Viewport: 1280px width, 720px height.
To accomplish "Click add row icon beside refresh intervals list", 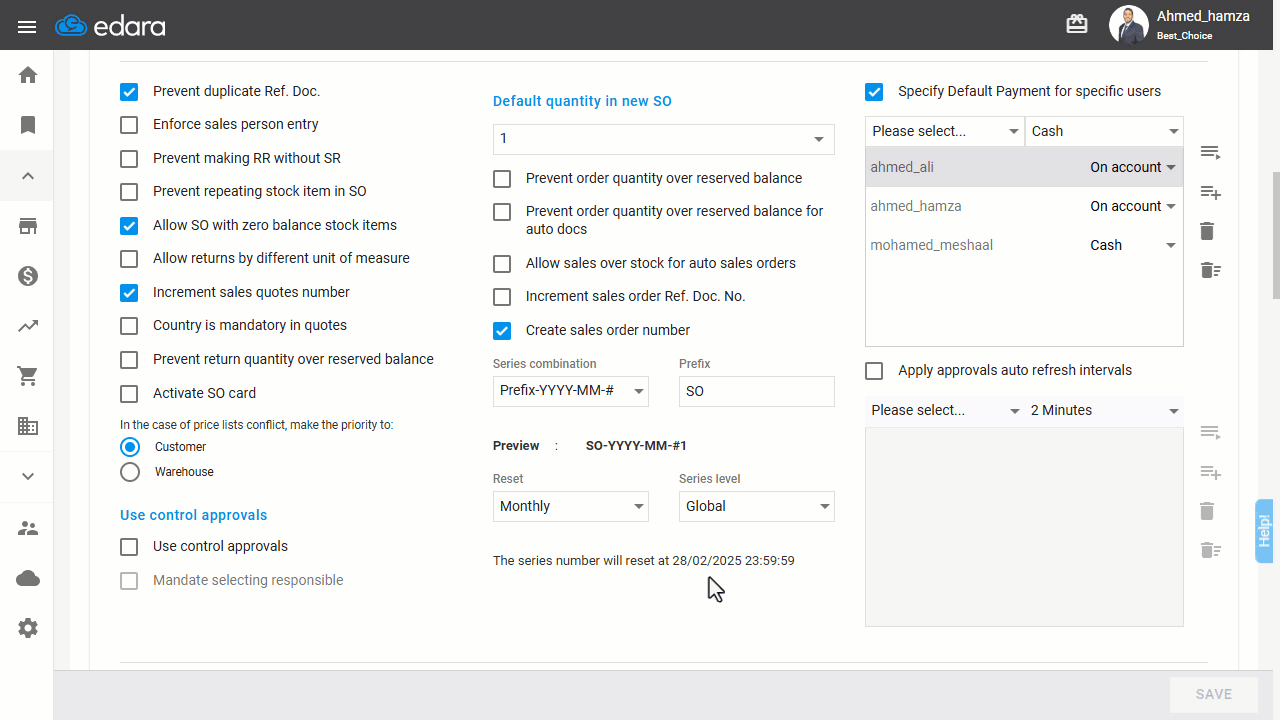I will tap(1210, 472).
